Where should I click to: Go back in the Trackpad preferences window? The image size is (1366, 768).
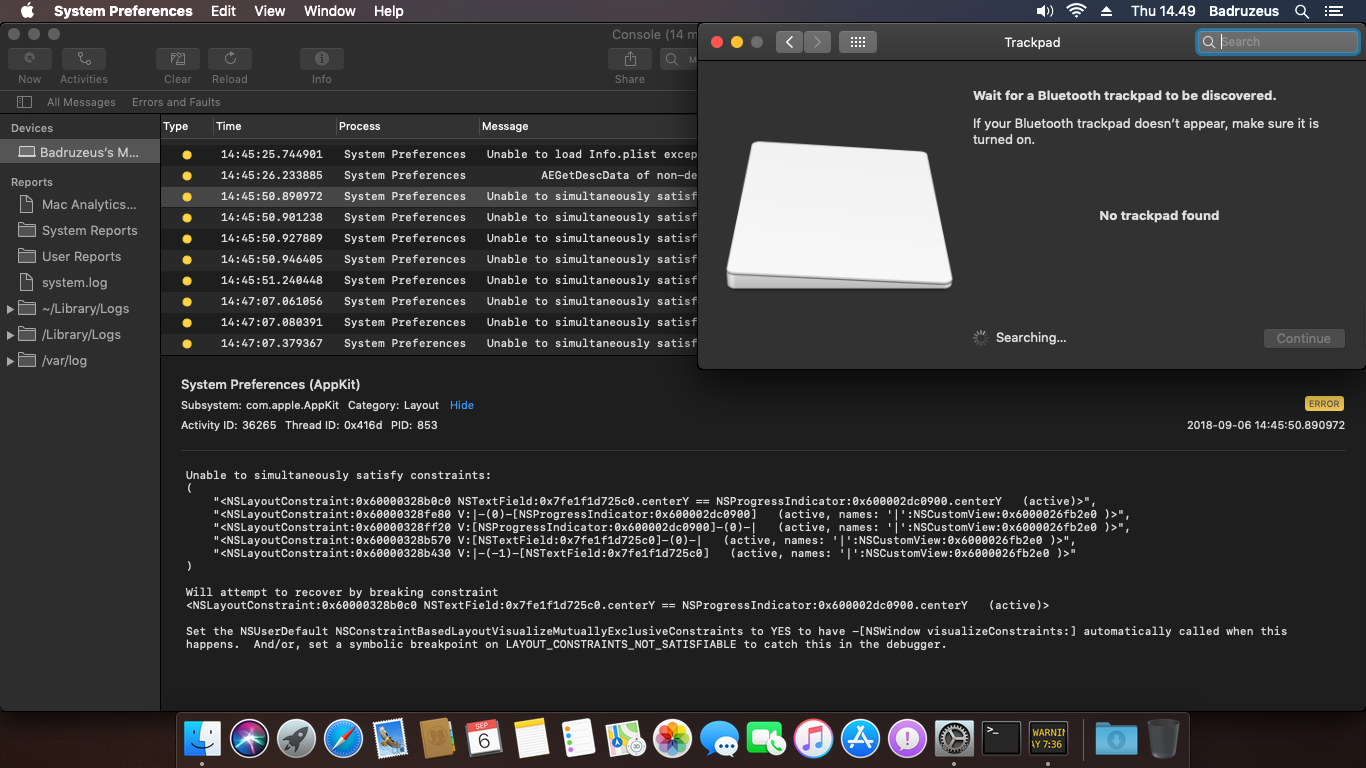[x=789, y=42]
